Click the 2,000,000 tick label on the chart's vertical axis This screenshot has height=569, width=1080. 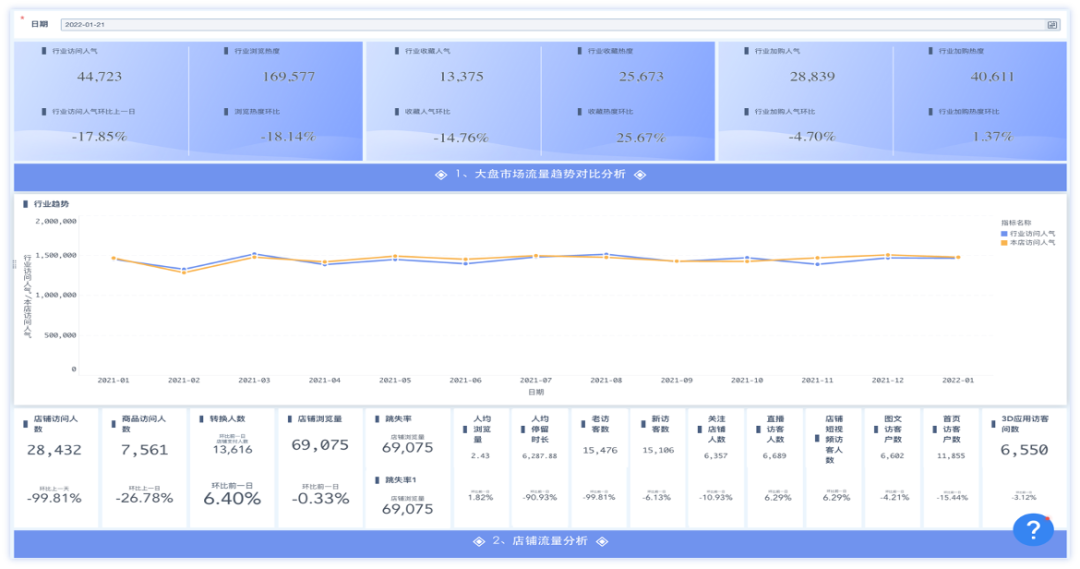[x=56, y=222]
